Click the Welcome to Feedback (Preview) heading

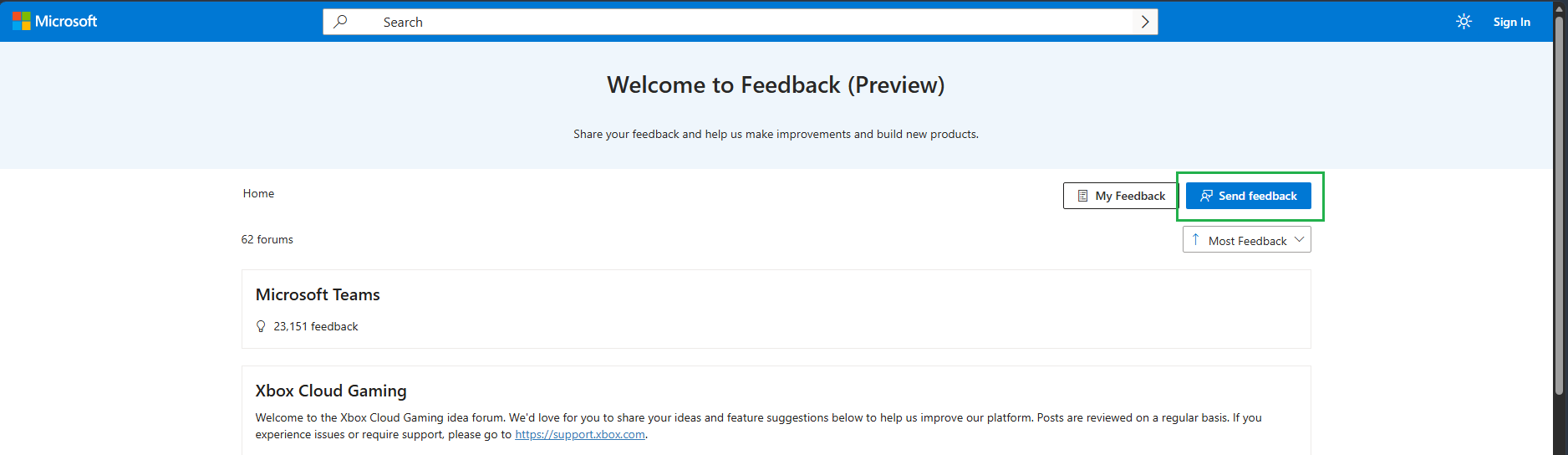(776, 85)
